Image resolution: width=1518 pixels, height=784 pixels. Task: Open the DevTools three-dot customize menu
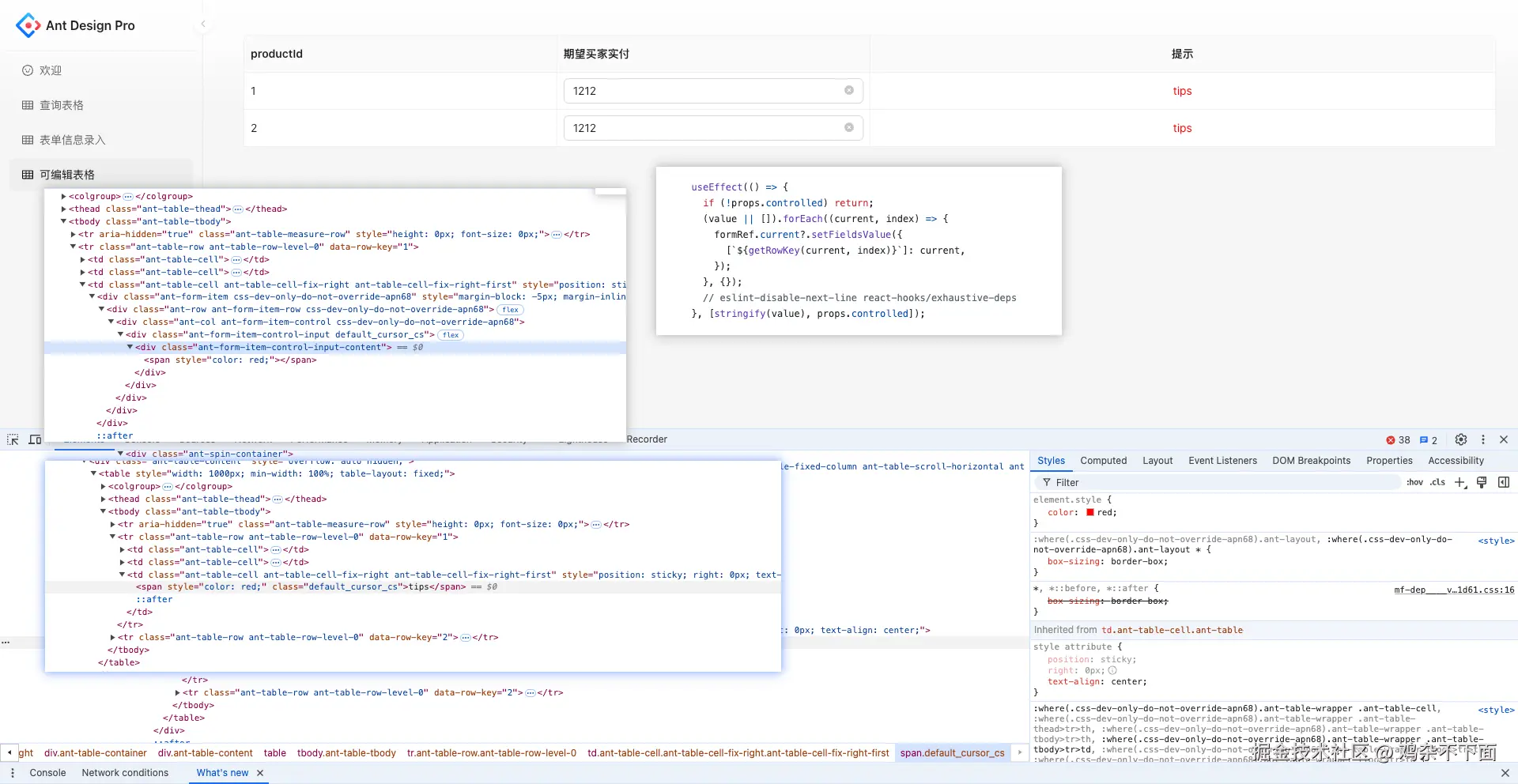pyautogui.click(x=1483, y=439)
